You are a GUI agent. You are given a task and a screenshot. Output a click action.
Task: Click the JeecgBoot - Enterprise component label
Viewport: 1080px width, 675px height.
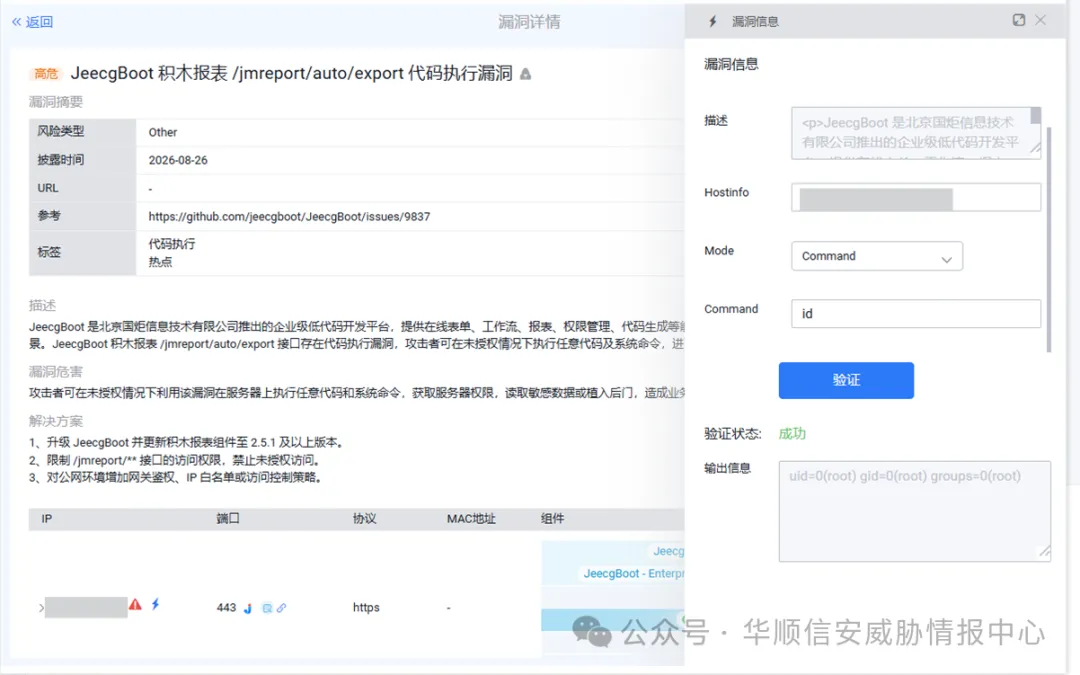click(x=634, y=574)
